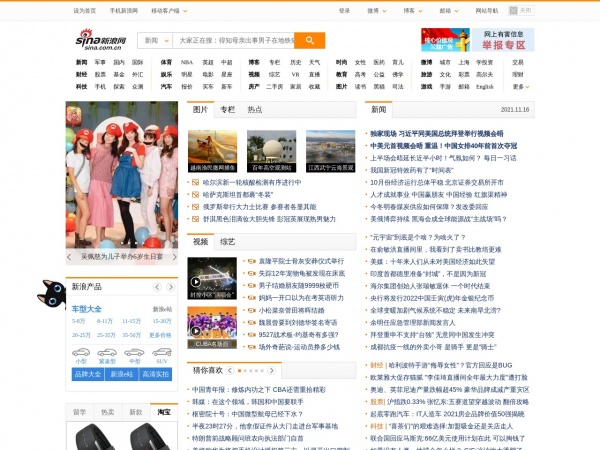Click photo icon beside 哈萨克斯坦首都裹冬装
Image resolution: width=600 pixels, height=450 pixels.
click(x=195, y=195)
